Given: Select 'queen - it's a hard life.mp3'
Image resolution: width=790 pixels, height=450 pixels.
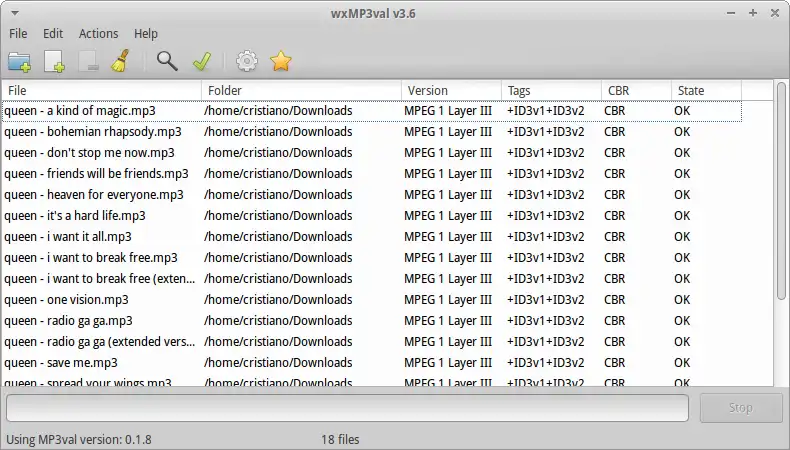Looking at the screenshot, I should 75,216.
